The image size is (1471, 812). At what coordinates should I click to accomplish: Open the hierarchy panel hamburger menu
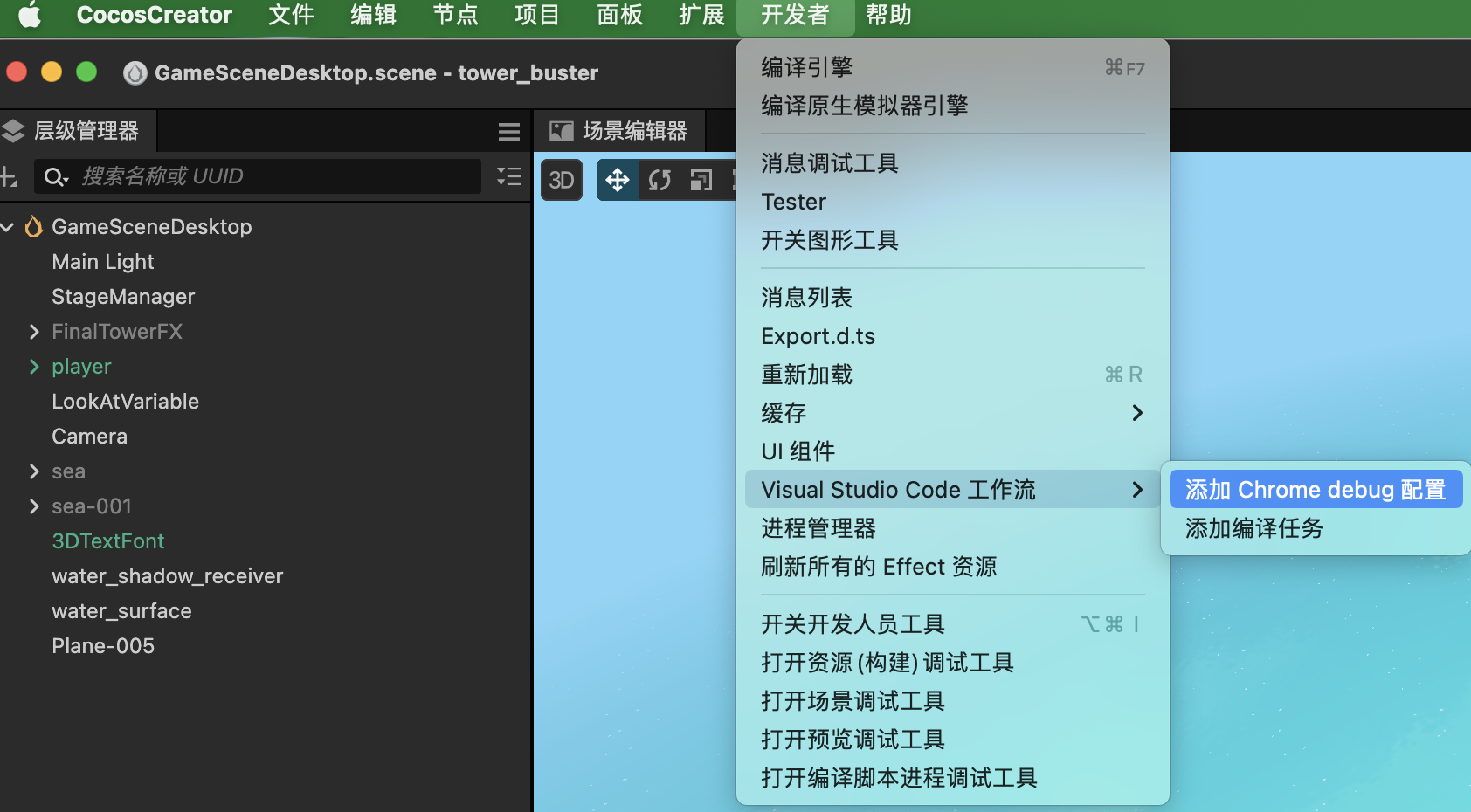tap(509, 131)
